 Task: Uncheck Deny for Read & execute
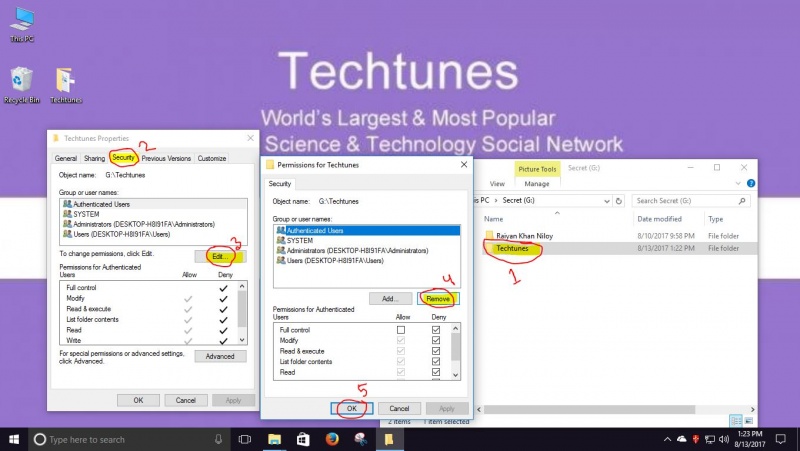pyautogui.click(x=436, y=351)
